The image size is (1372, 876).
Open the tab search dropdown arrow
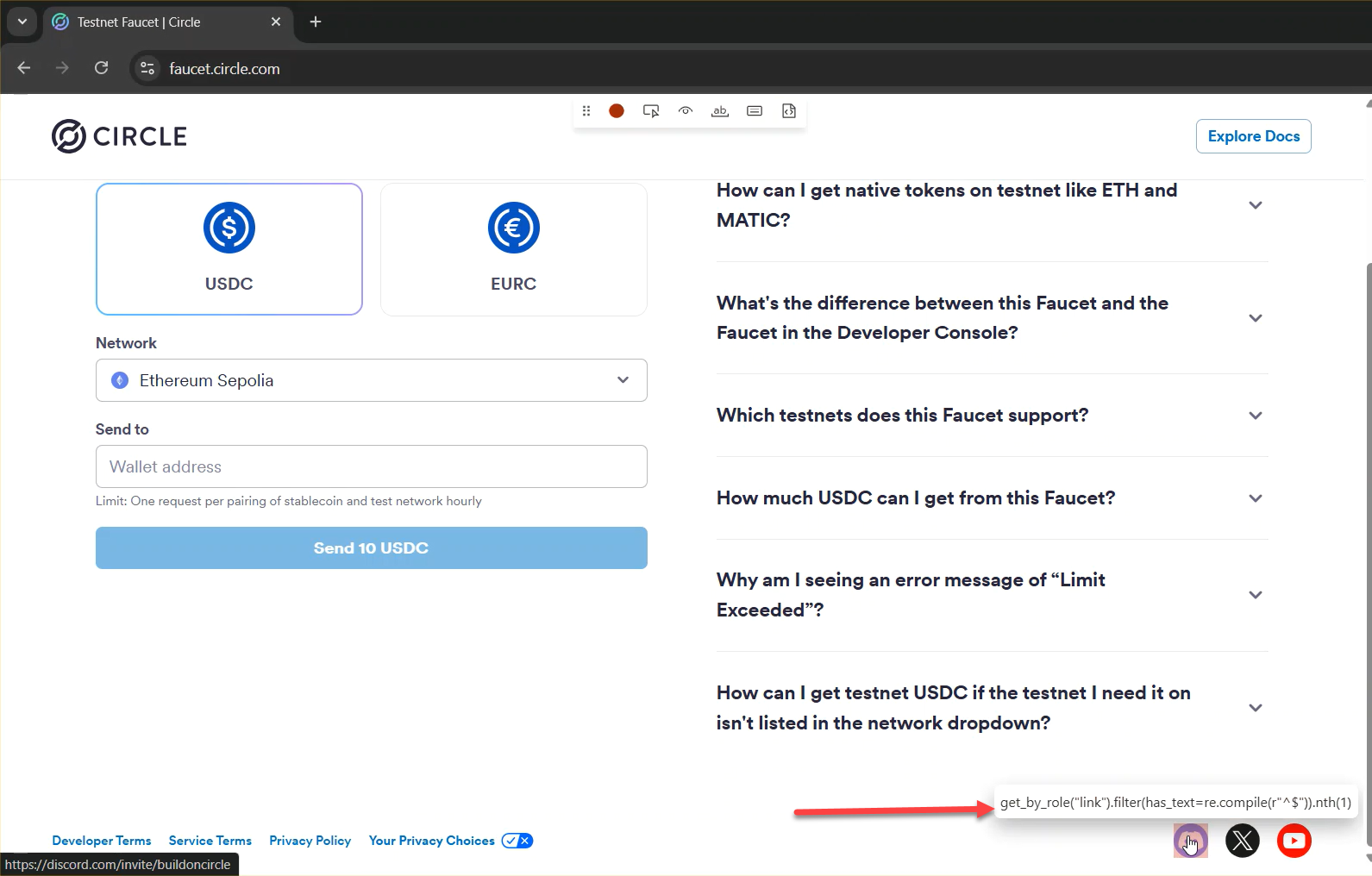point(22,22)
